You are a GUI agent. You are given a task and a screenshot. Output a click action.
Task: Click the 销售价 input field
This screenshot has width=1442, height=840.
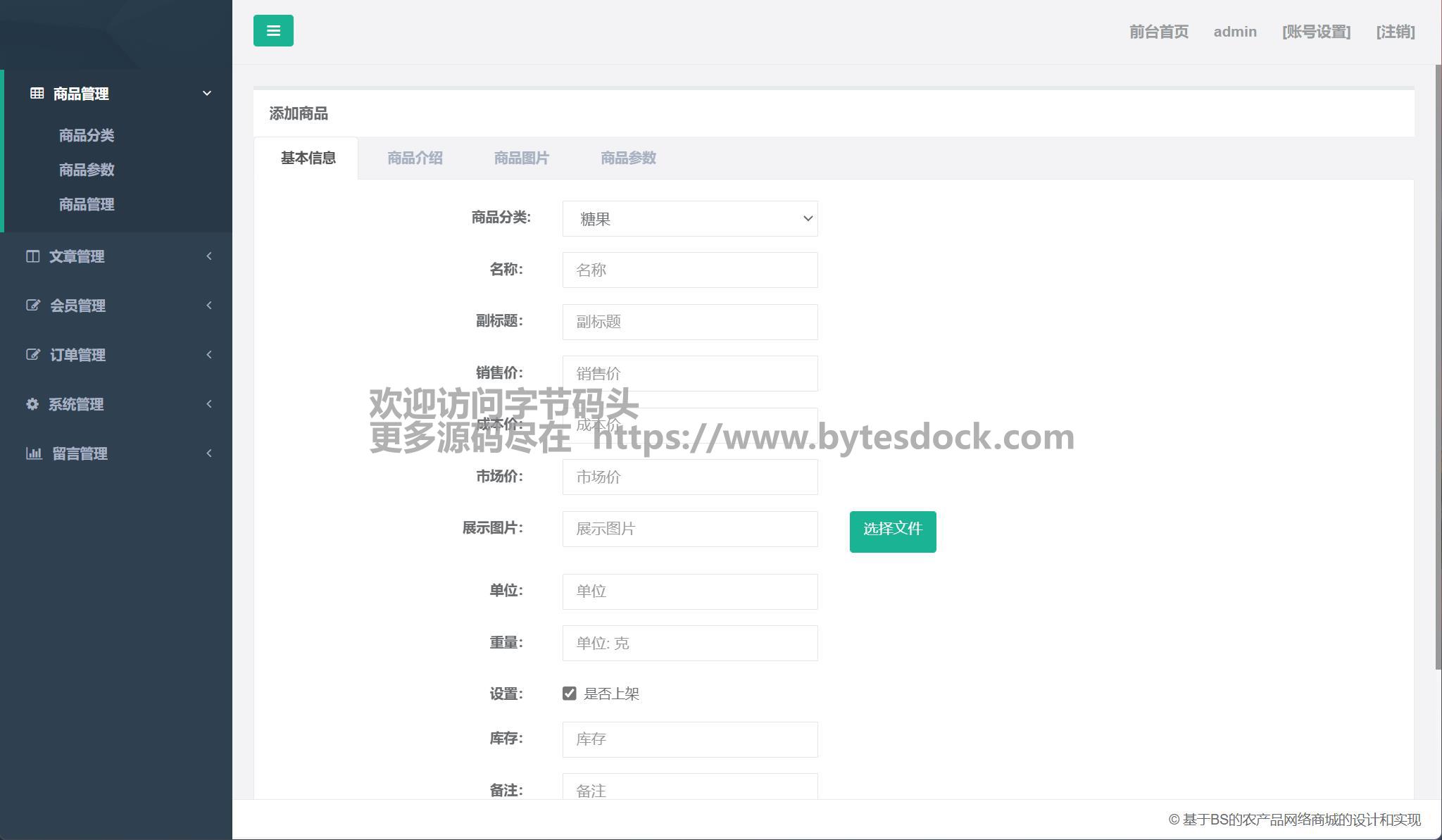click(x=689, y=373)
